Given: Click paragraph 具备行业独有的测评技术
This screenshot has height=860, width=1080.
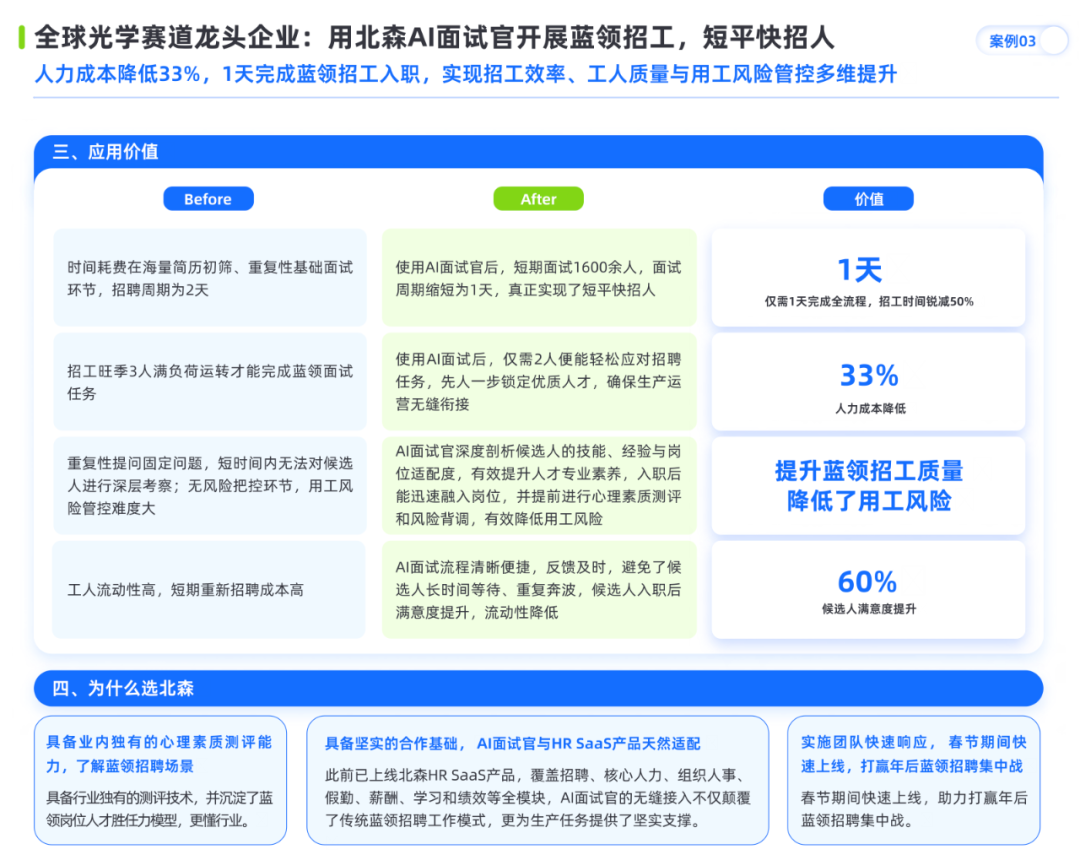Looking at the screenshot, I should (x=159, y=809).
